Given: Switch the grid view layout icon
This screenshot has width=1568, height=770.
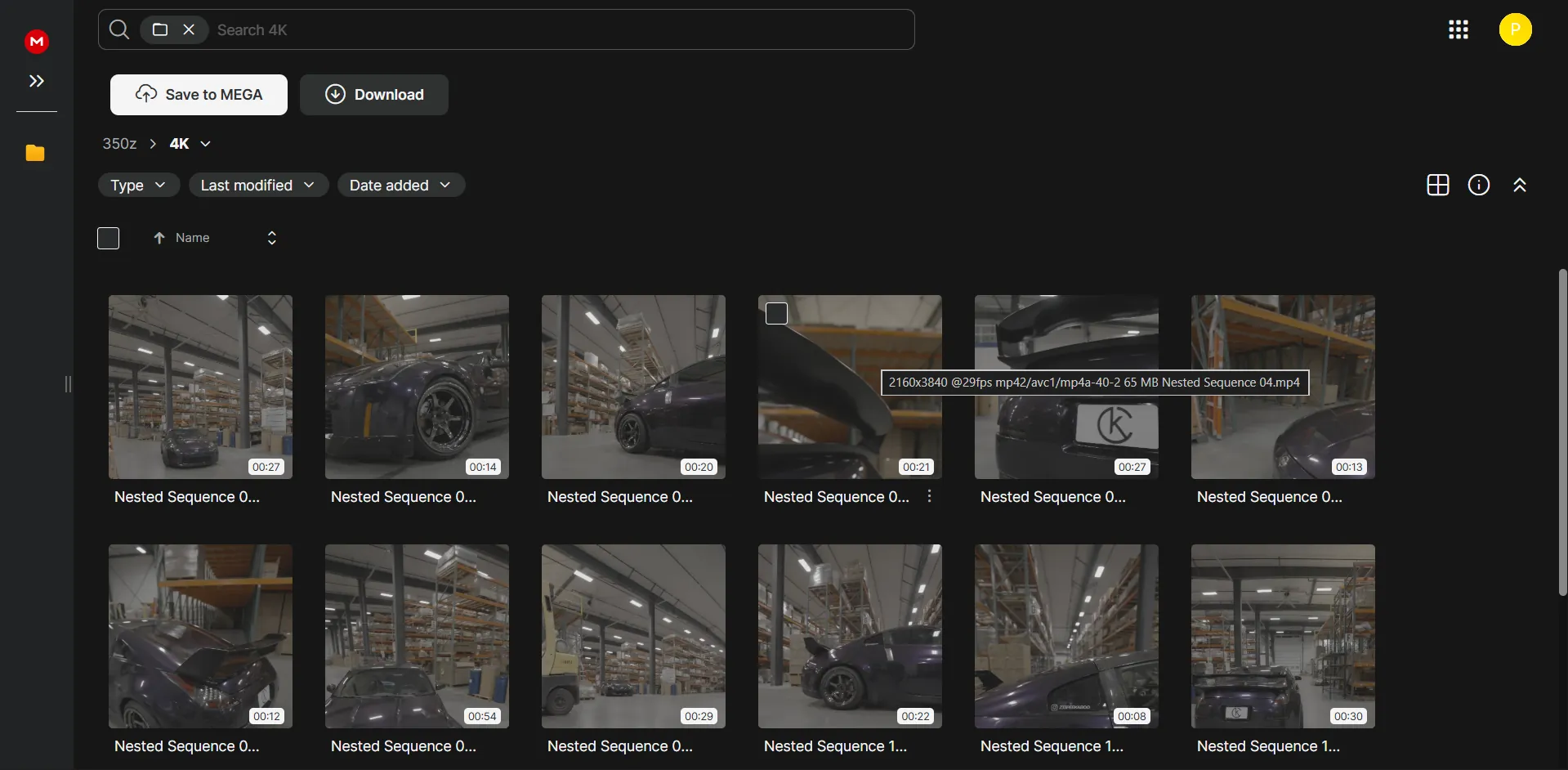Looking at the screenshot, I should 1437,186.
